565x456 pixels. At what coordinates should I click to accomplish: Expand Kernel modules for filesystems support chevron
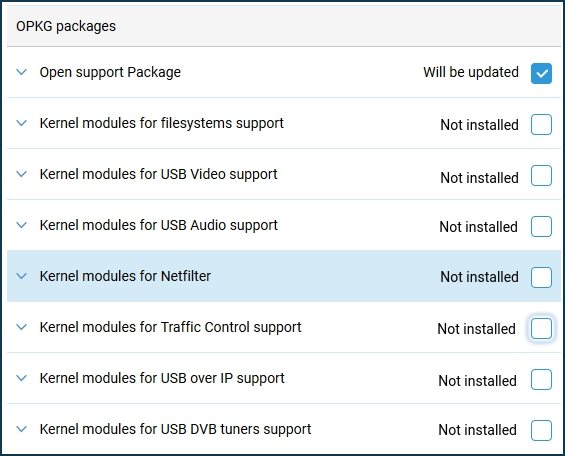[x=22, y=123]
